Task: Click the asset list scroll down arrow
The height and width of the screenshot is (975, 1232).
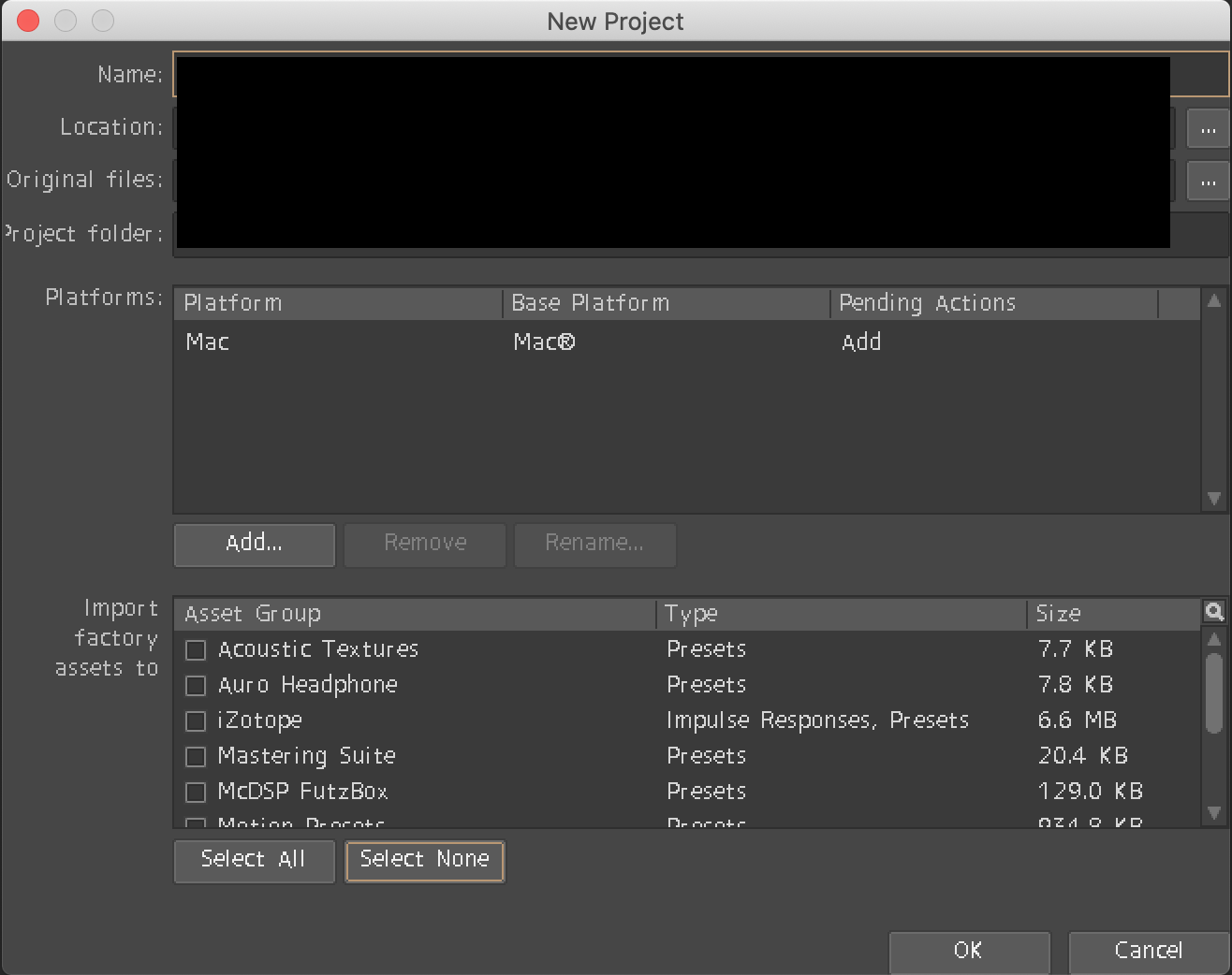Action: [1214, 813]
